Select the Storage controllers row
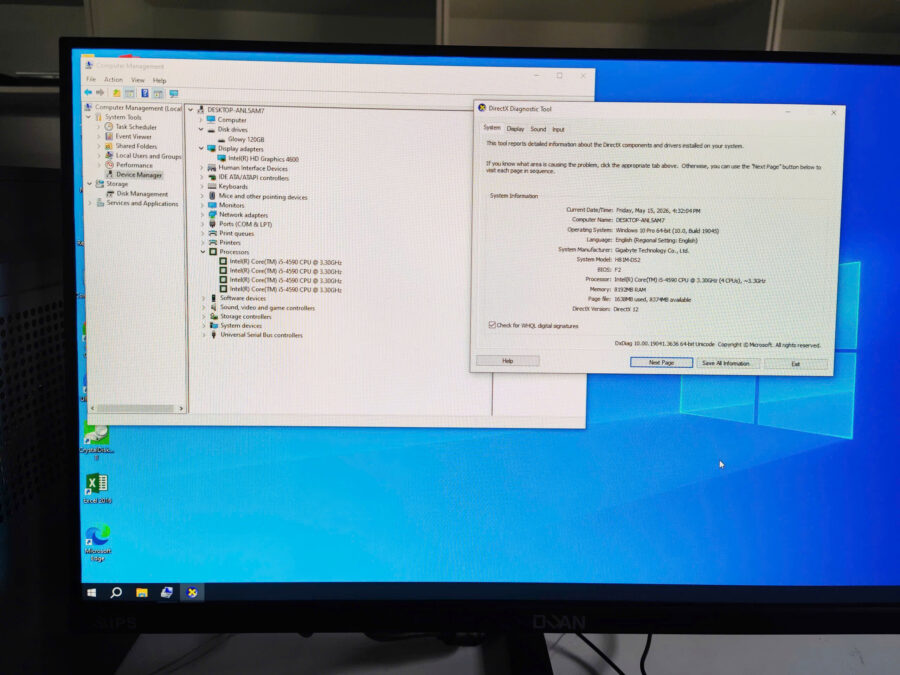Viewport: 900px width, 675px height. 240,316
